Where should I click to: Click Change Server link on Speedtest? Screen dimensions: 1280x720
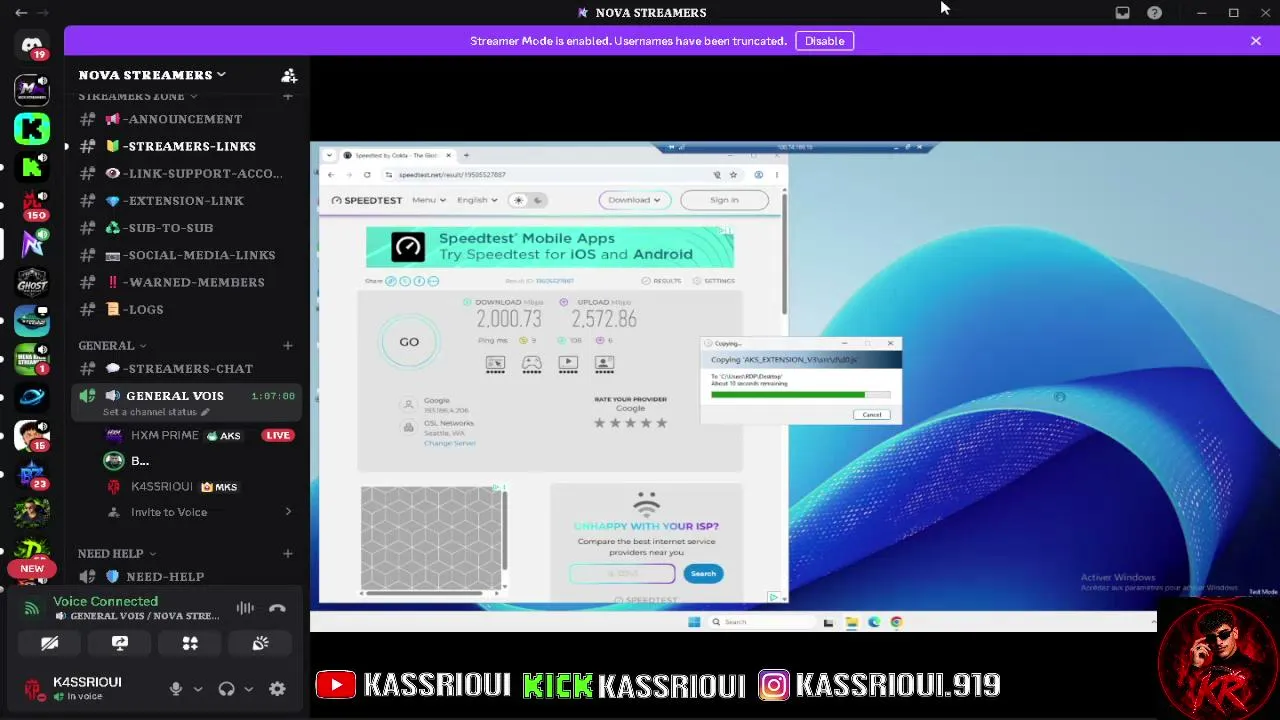450,443
